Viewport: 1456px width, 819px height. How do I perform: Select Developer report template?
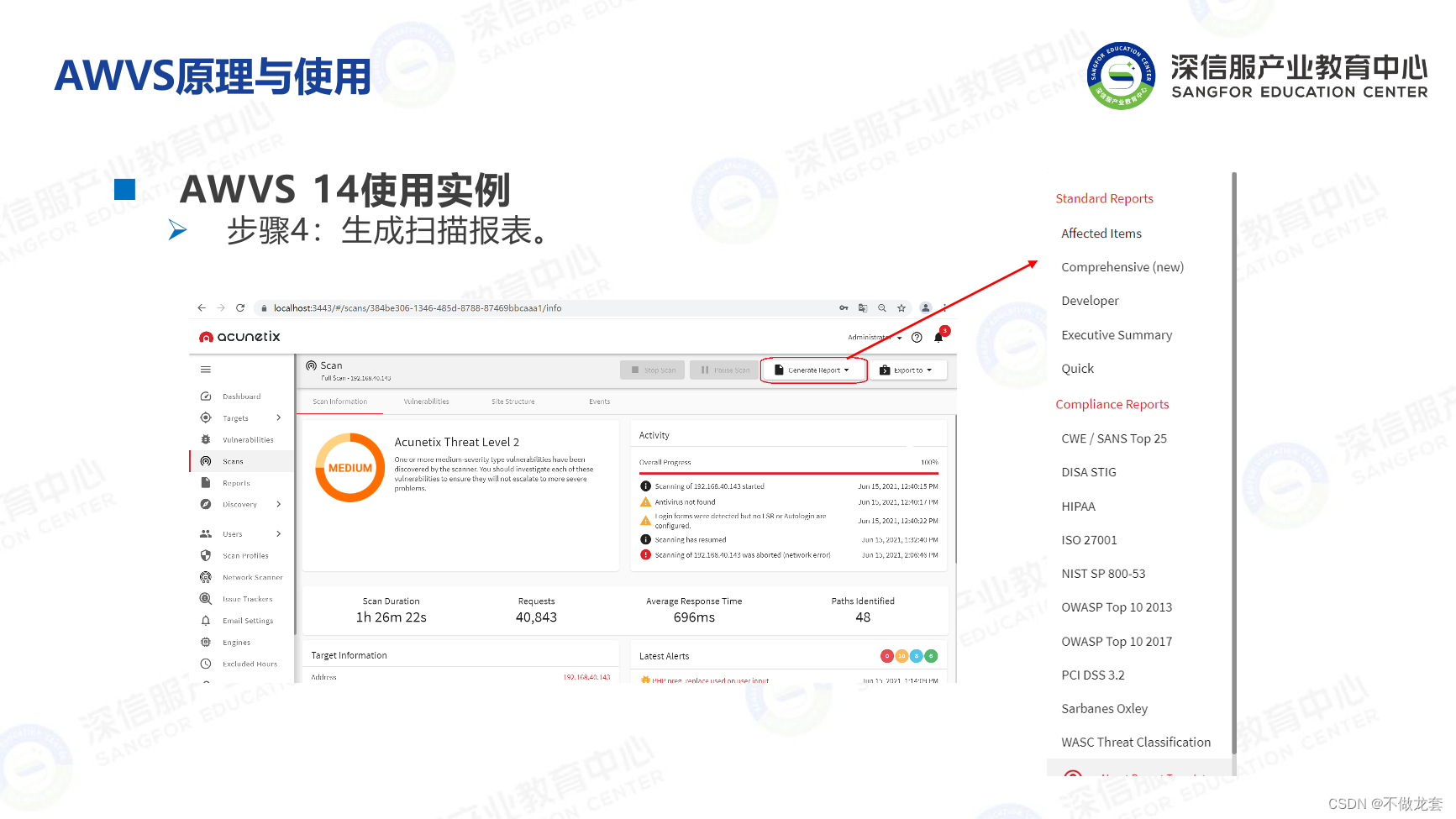pos(1090,301)
